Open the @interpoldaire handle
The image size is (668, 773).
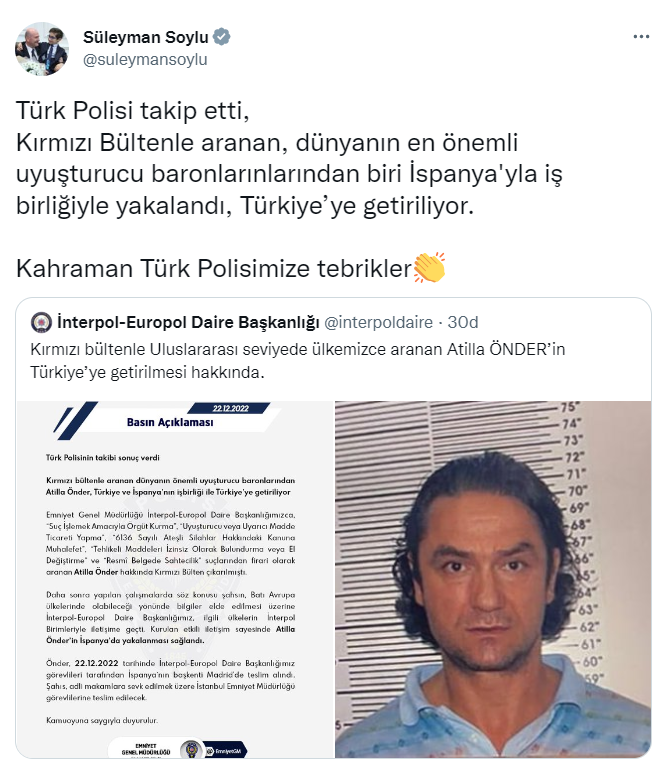pos(379,322)
